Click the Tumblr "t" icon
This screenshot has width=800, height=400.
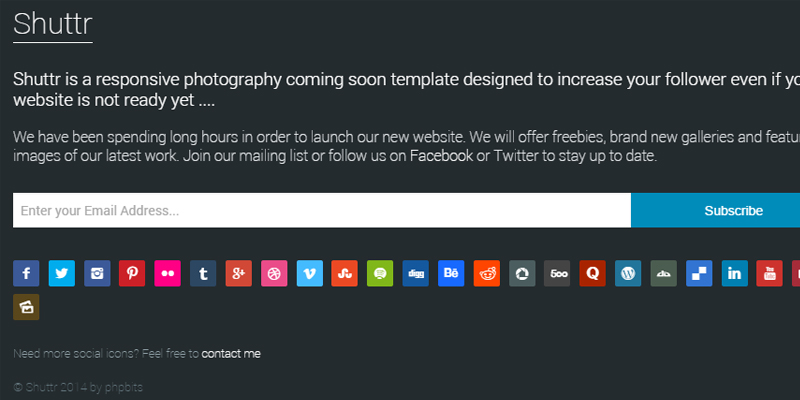point(203,273)
